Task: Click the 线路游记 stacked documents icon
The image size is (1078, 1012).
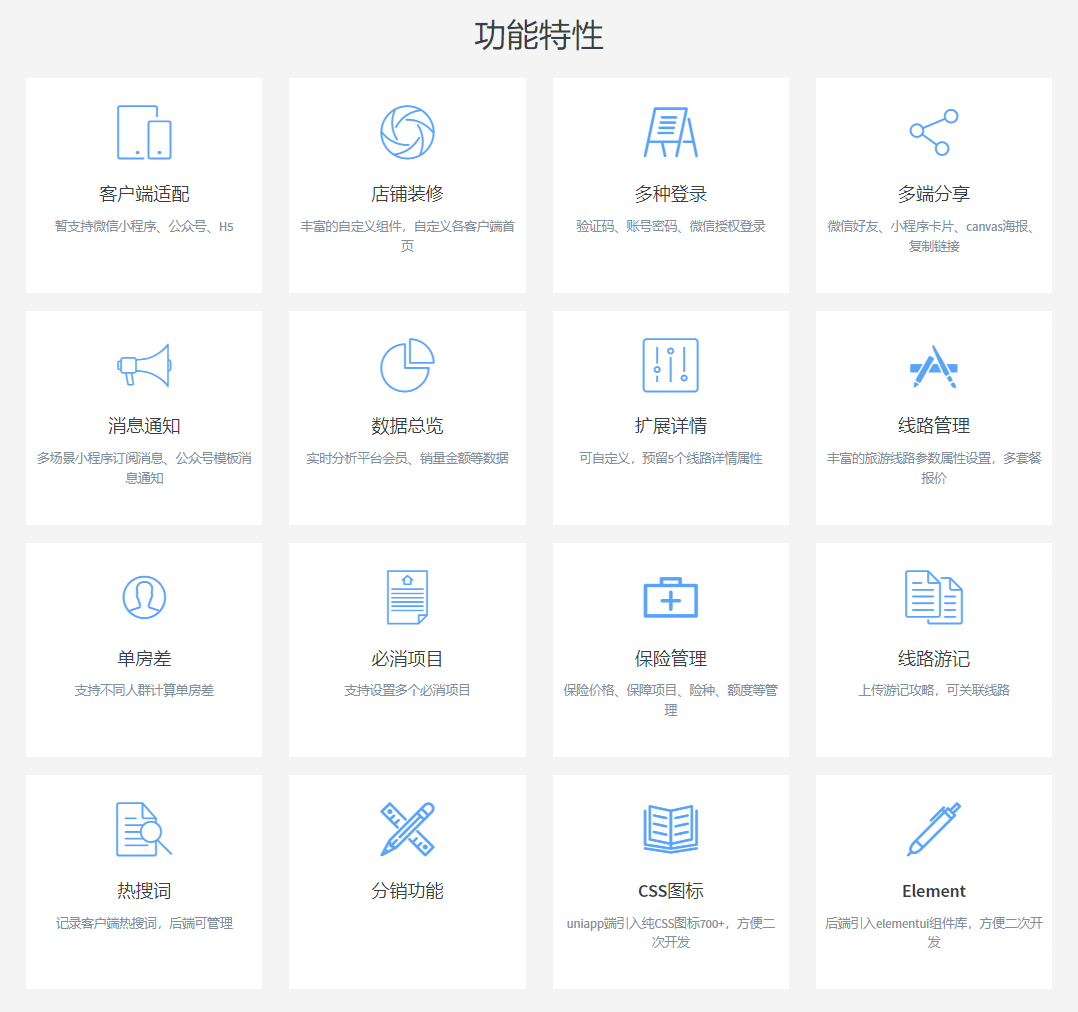Action: coord(934,597)
